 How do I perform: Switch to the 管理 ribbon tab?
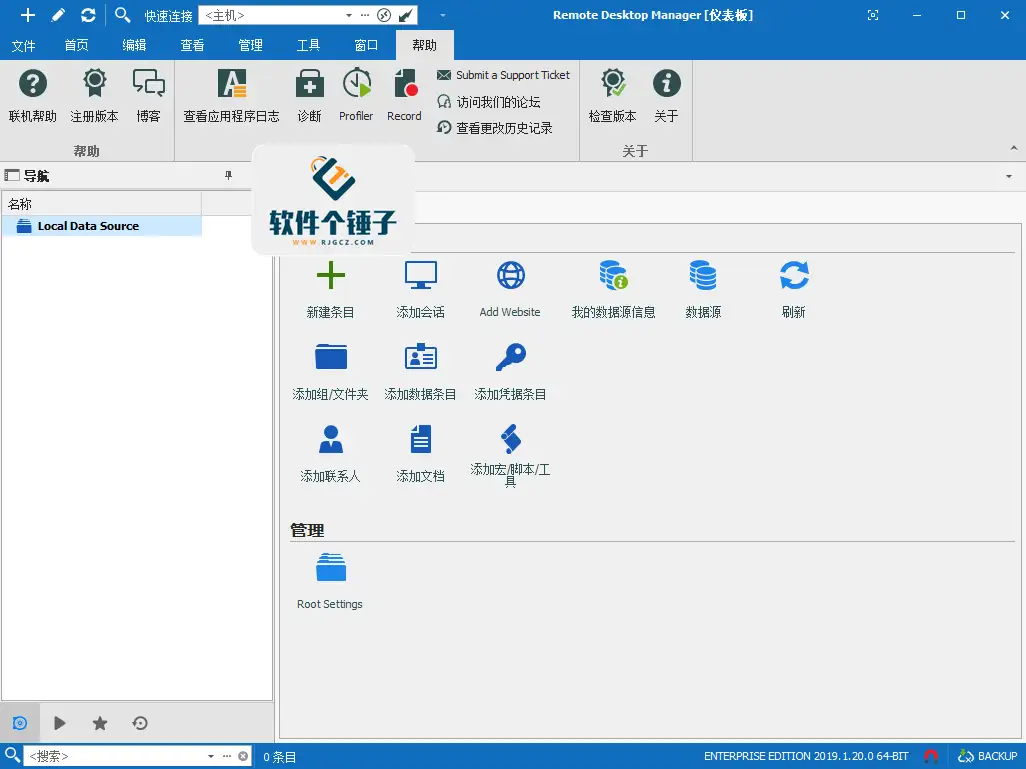tap(251, 45)
